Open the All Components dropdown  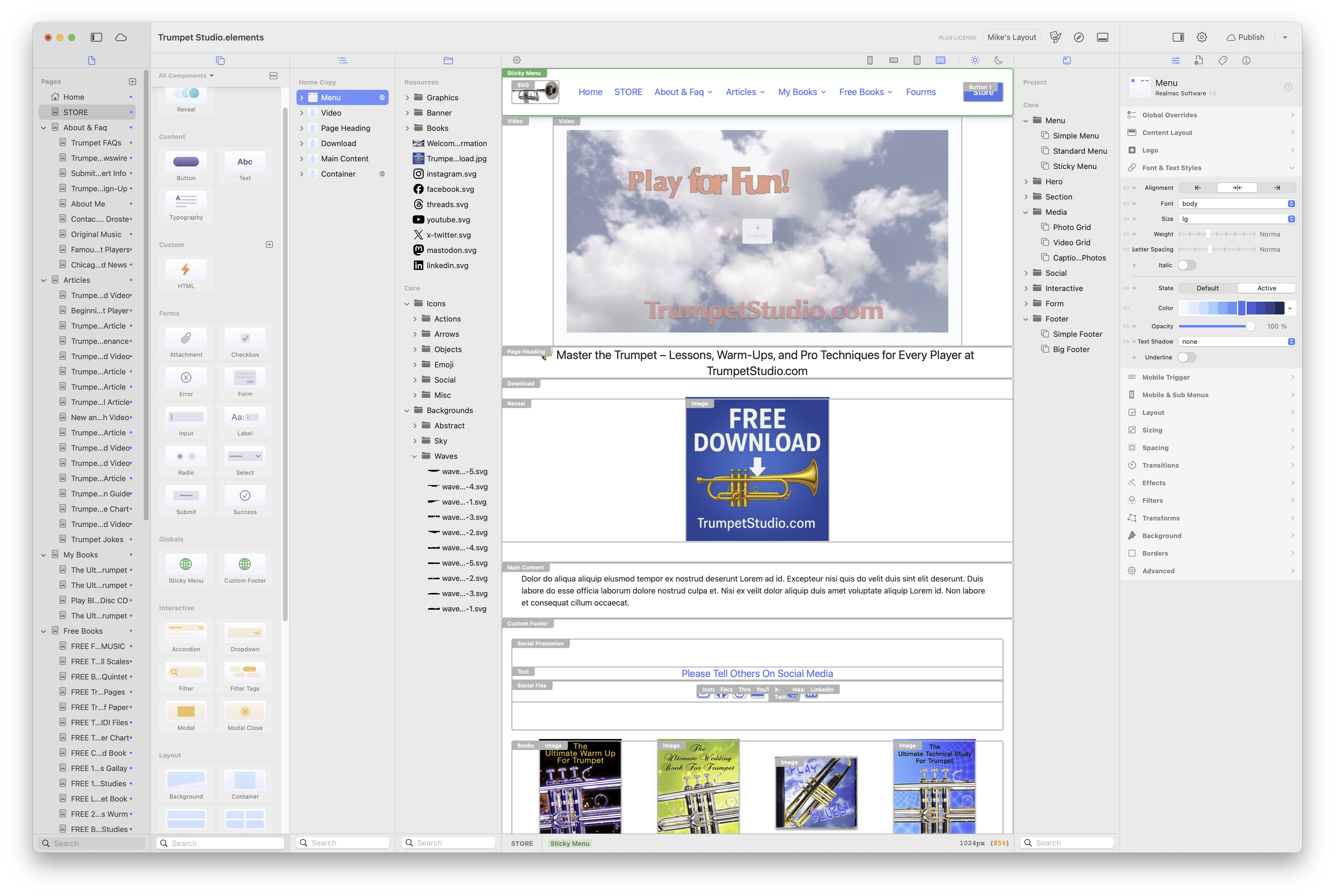tap(186, 75)
